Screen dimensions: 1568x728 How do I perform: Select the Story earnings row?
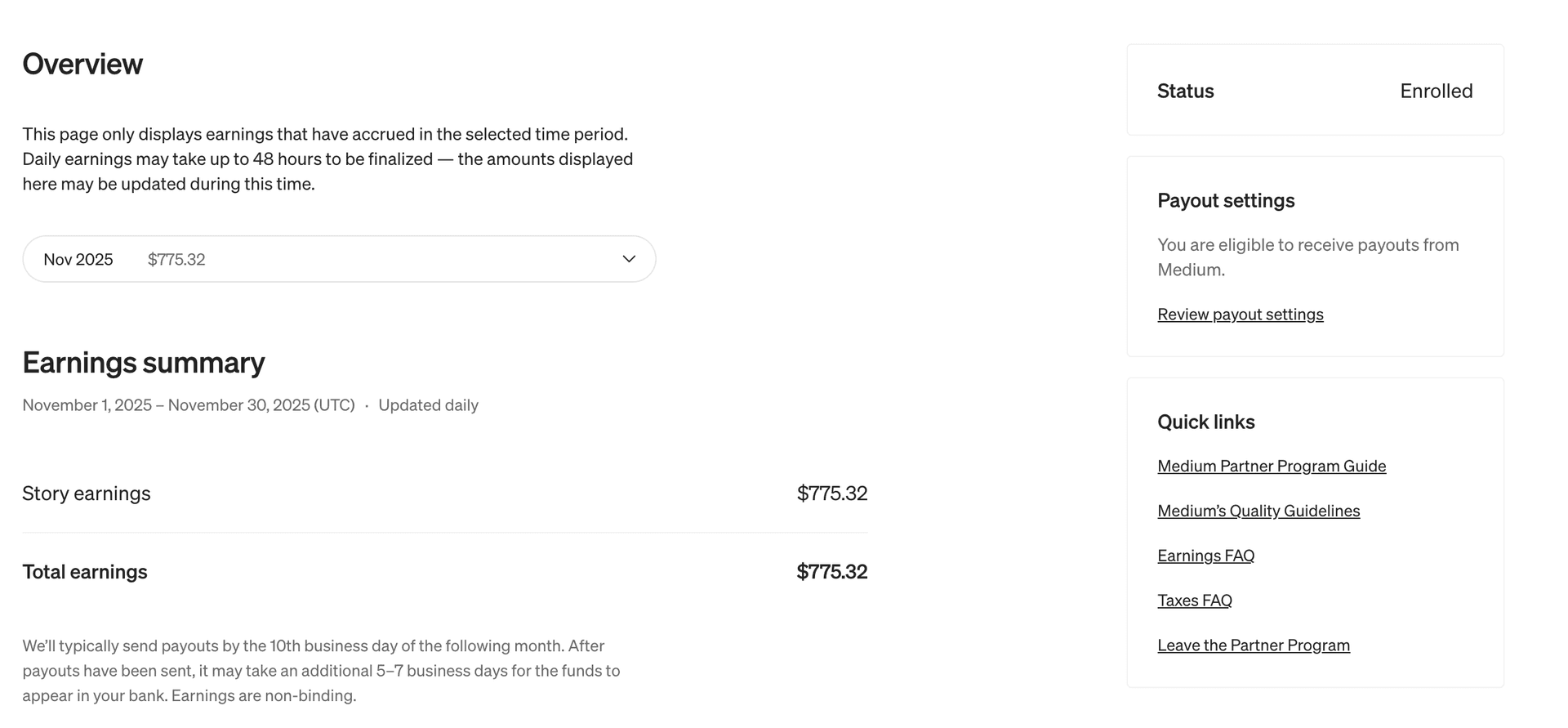coord(86,493)
